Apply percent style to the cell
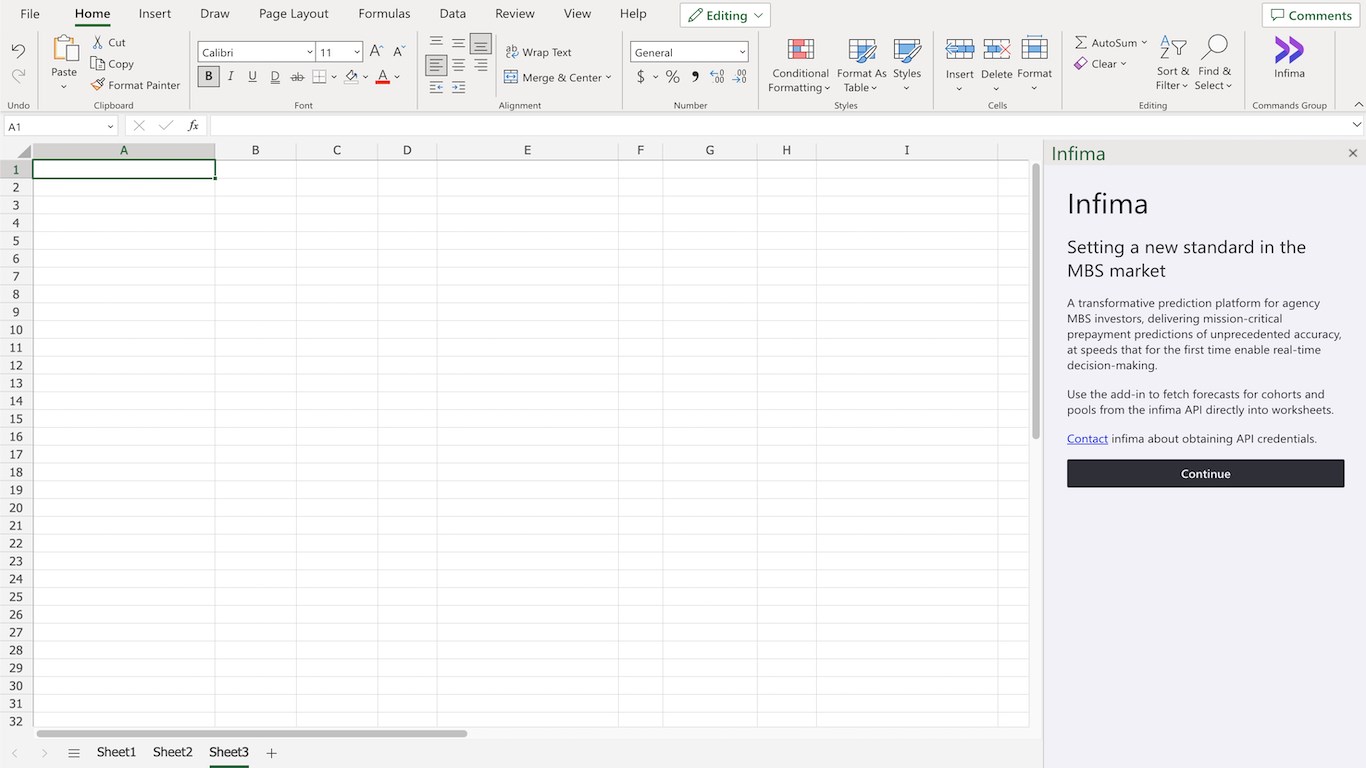1366x768 pixels. click(x=672, y=77)
